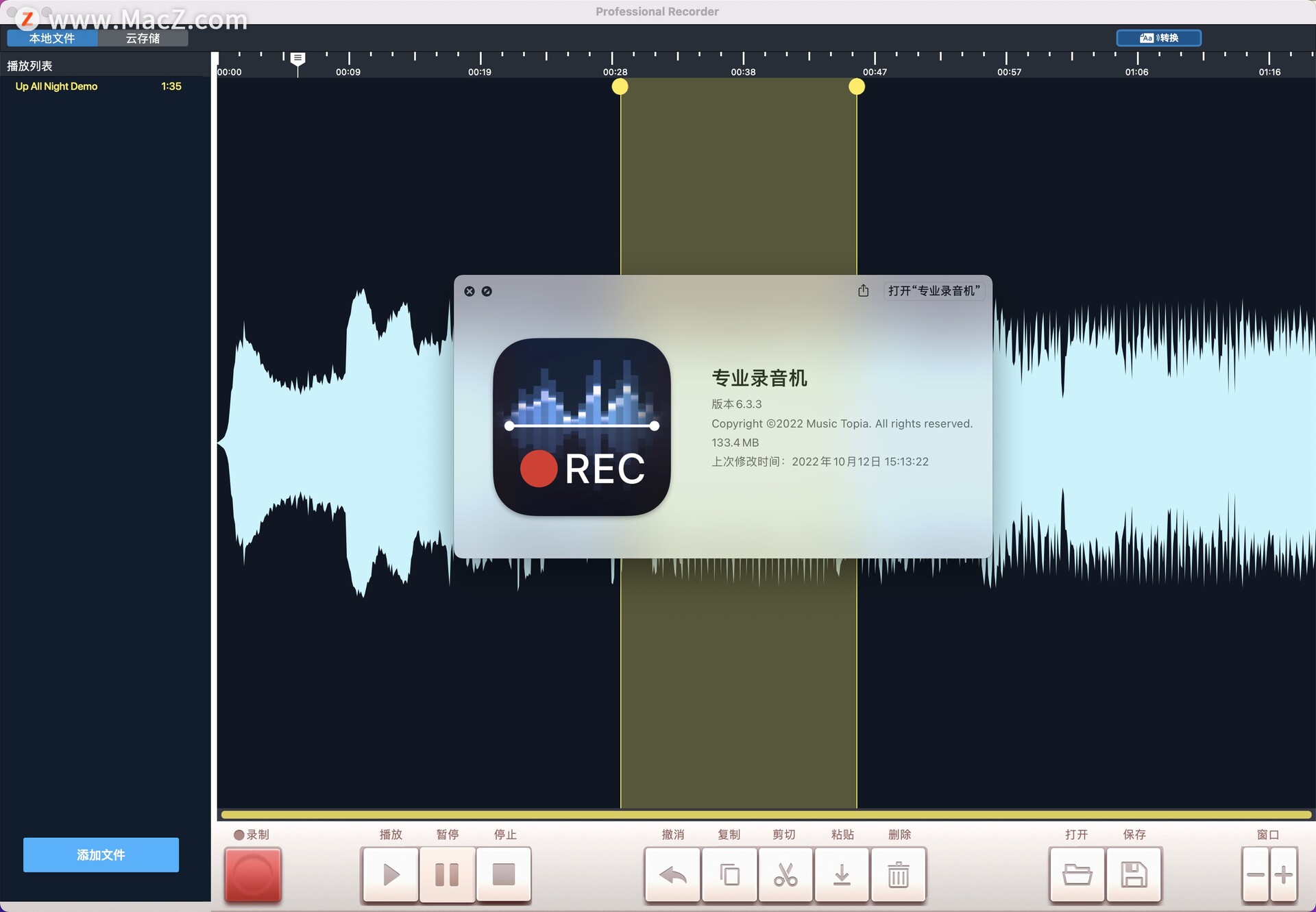Image resolution: width=1316 pixels, height=912 pixels.
Task: Open the 转换 conversion tool
Action: point(1158,38)
